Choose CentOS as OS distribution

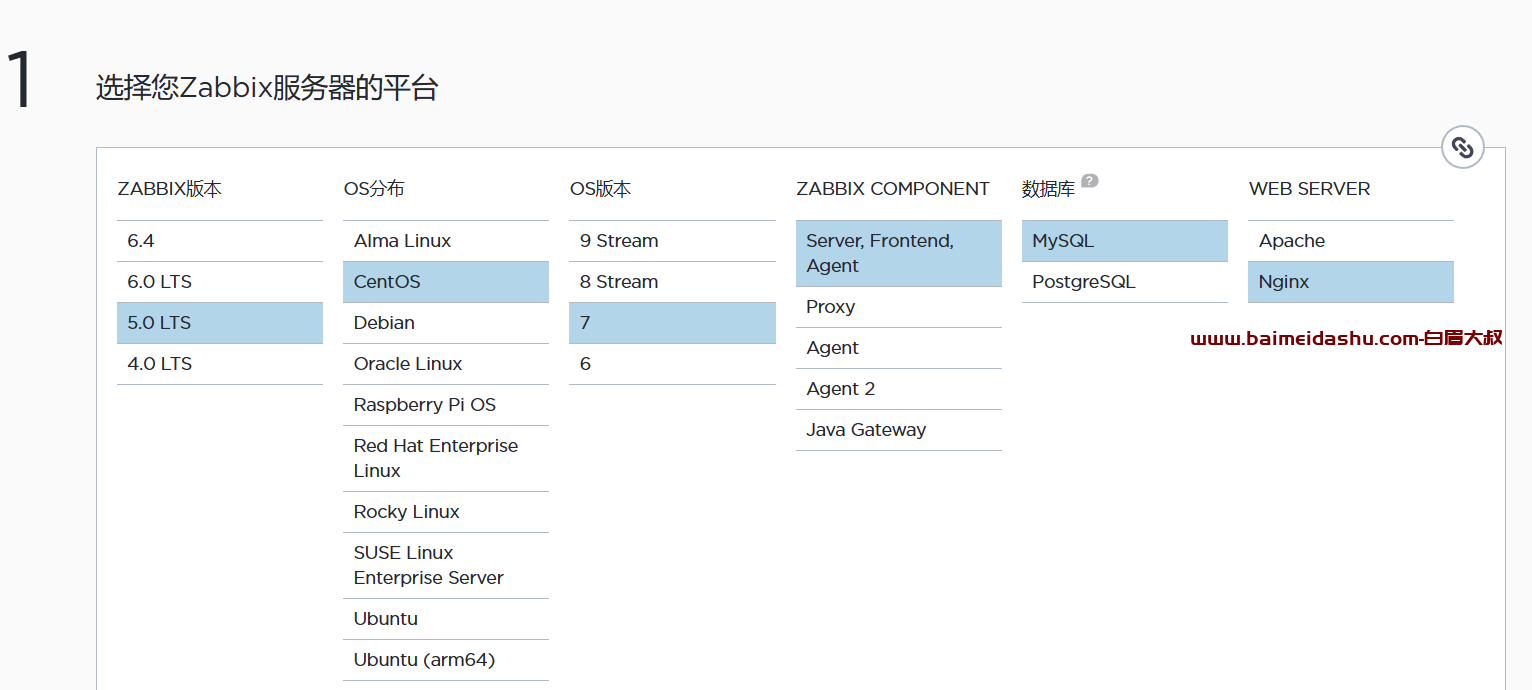[446, 282]
